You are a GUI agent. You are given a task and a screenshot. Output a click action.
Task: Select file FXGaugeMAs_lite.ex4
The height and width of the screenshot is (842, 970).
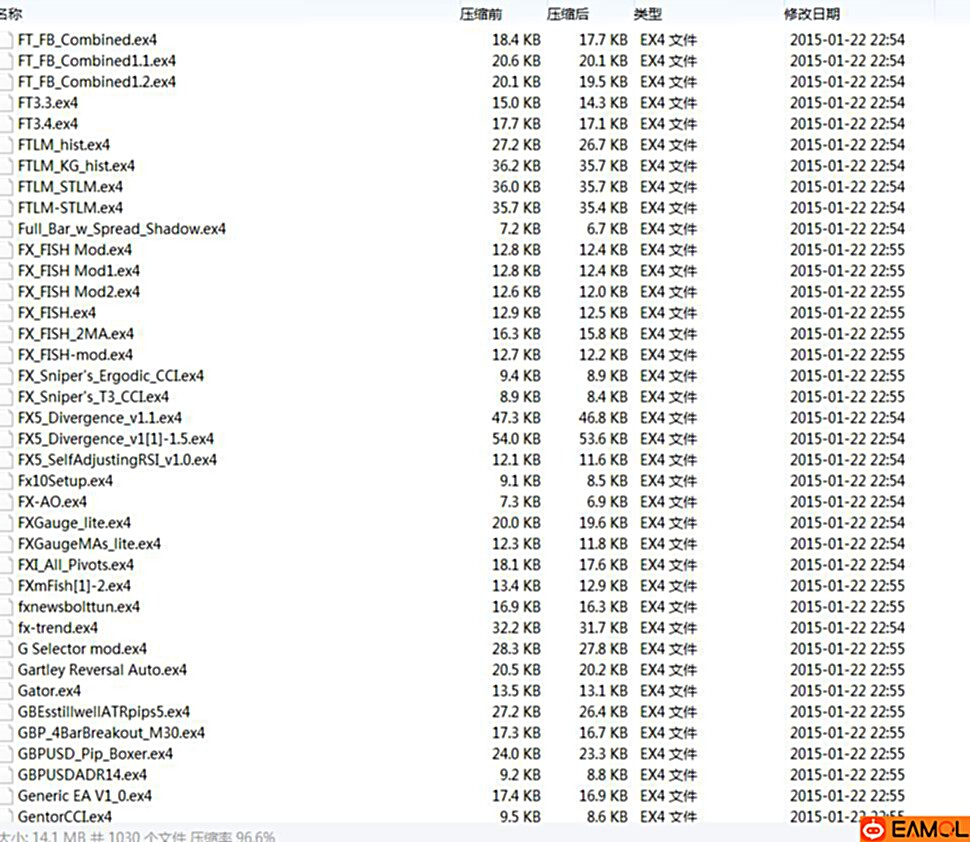click(x=89, y=545)
